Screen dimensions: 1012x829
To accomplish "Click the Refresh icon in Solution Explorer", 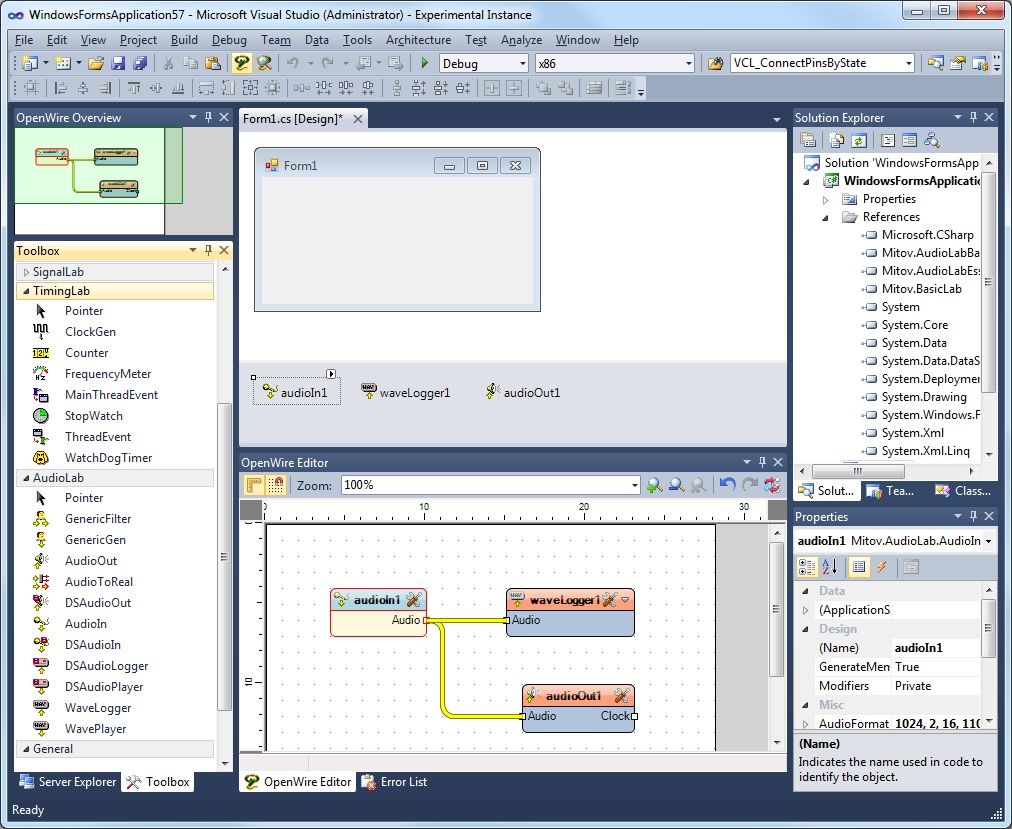I will click(857, 140).
